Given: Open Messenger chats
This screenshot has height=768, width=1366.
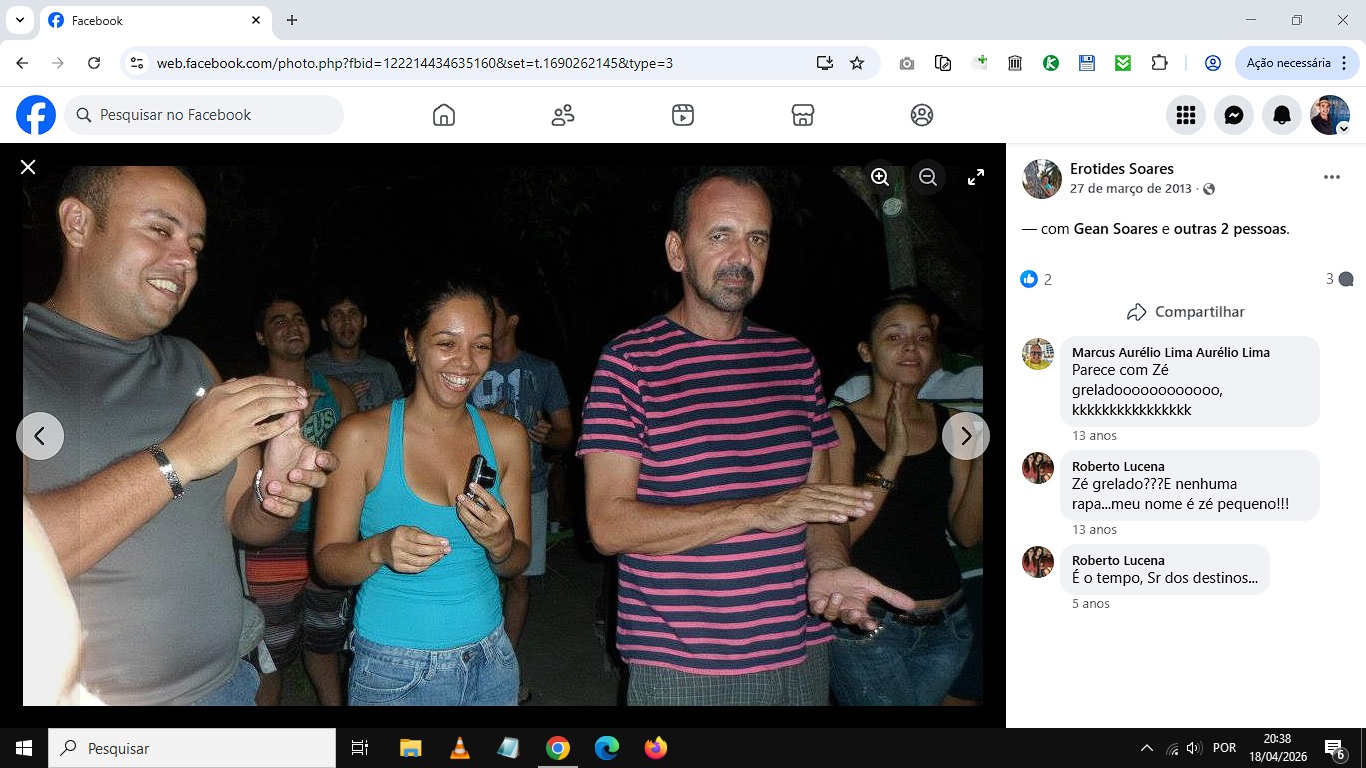Looking at the screenshot, I should 1234,115.
